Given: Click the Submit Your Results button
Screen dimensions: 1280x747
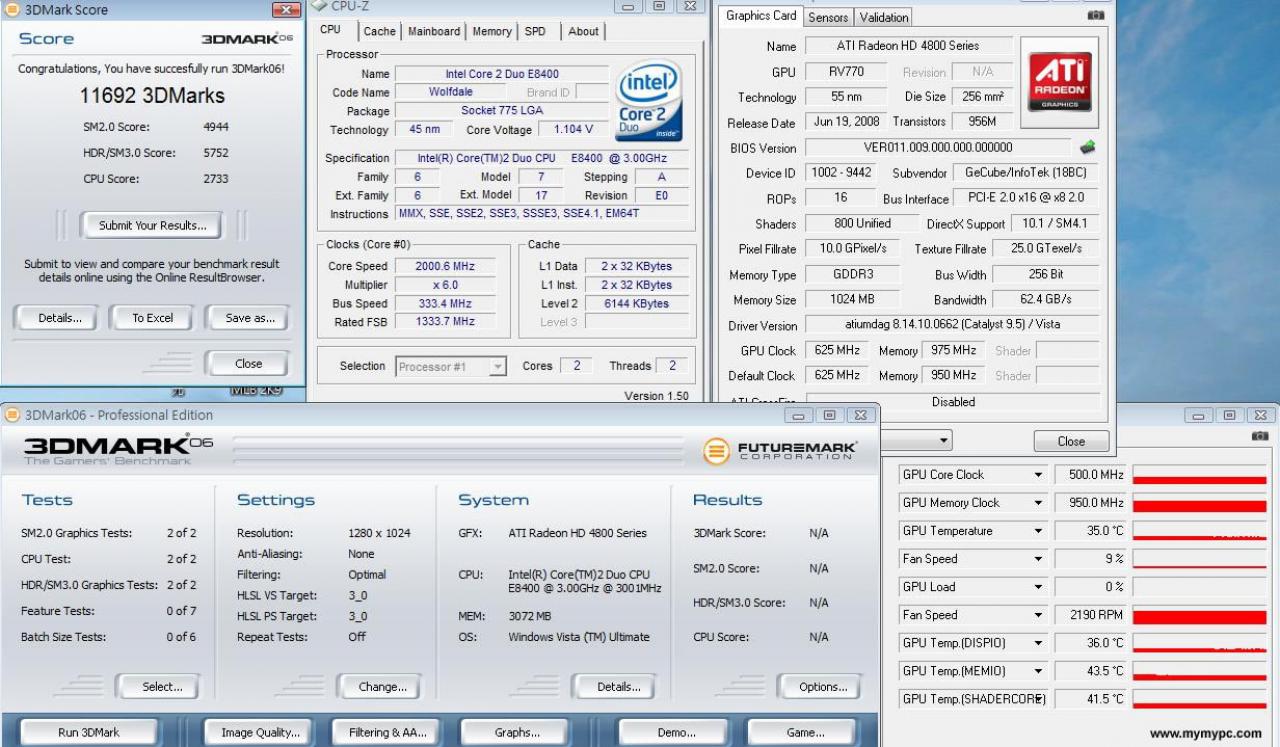Looking at the screenshot, I should [x=153, y=225].
